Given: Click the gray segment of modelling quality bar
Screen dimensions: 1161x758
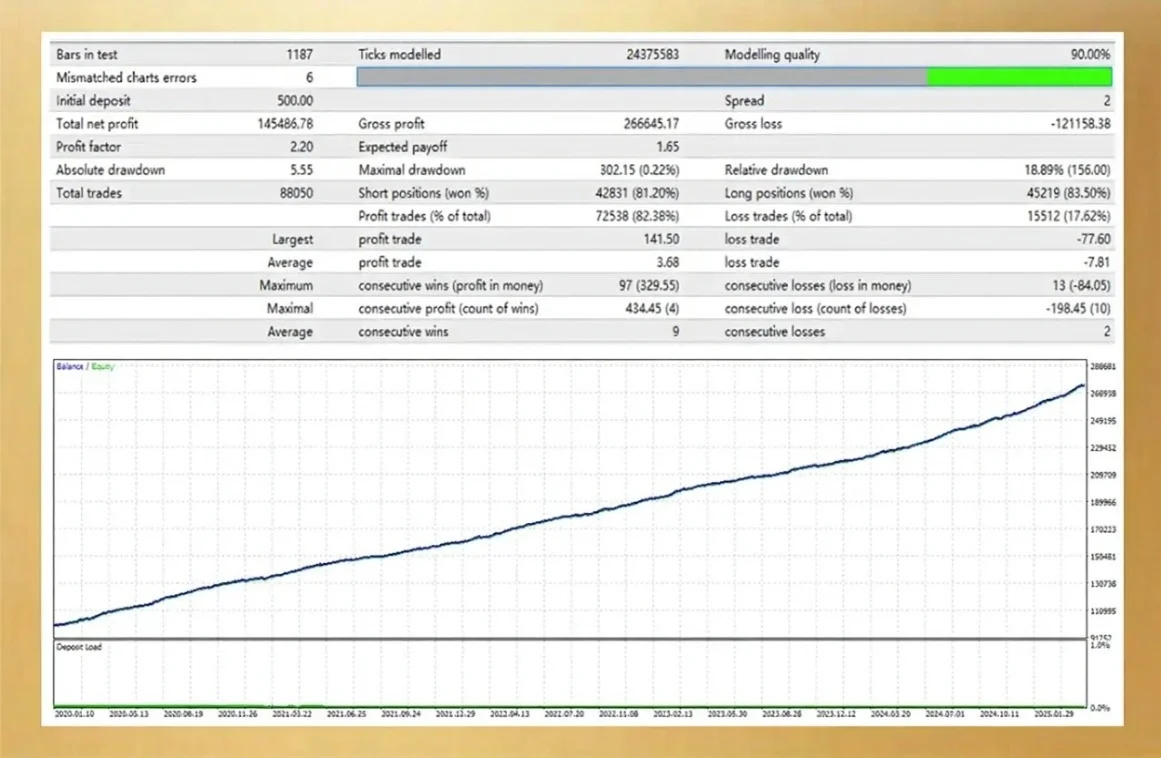Looking at the screenshot, I should coord(642,78).
